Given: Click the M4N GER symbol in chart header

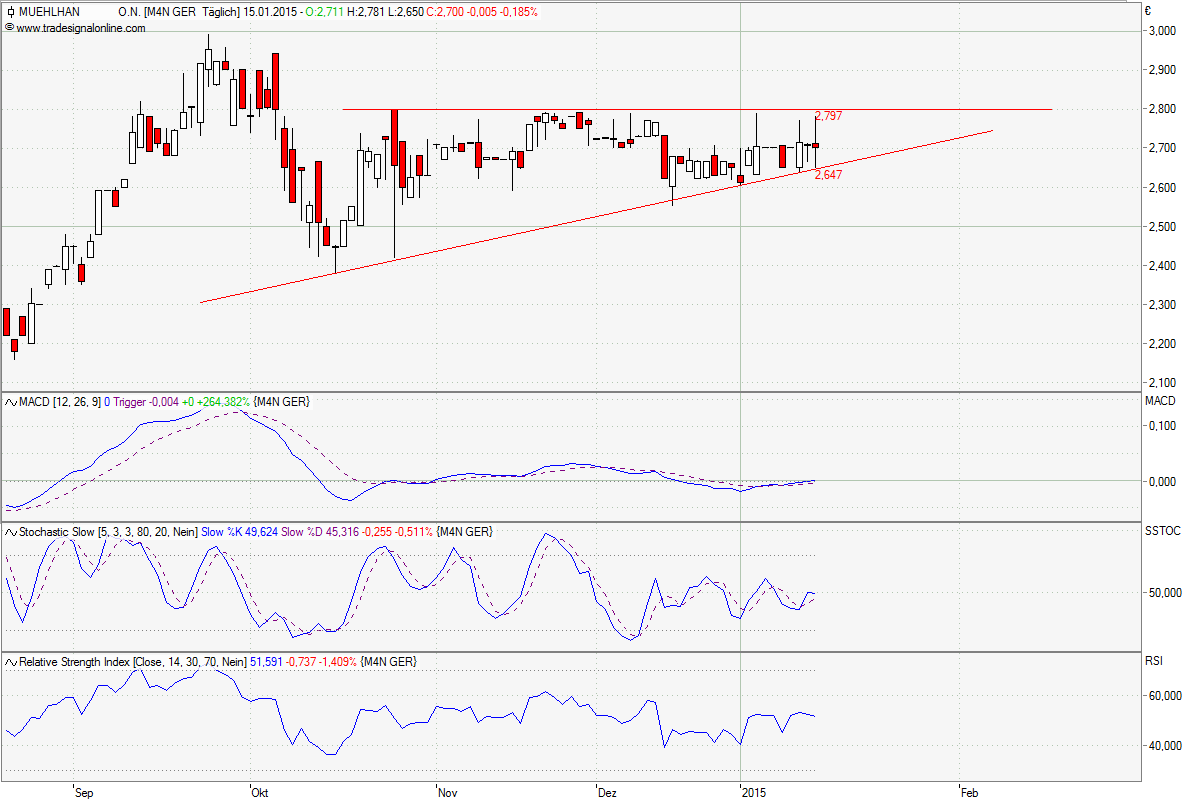Looking at the screenshot, I should [170, 12].
